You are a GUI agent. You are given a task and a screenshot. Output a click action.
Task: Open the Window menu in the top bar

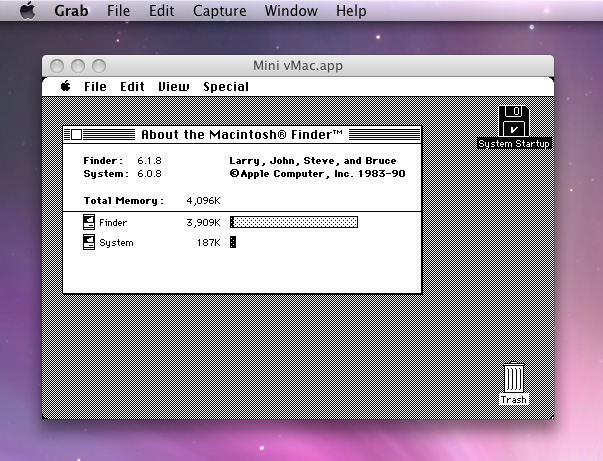[291, 11]
